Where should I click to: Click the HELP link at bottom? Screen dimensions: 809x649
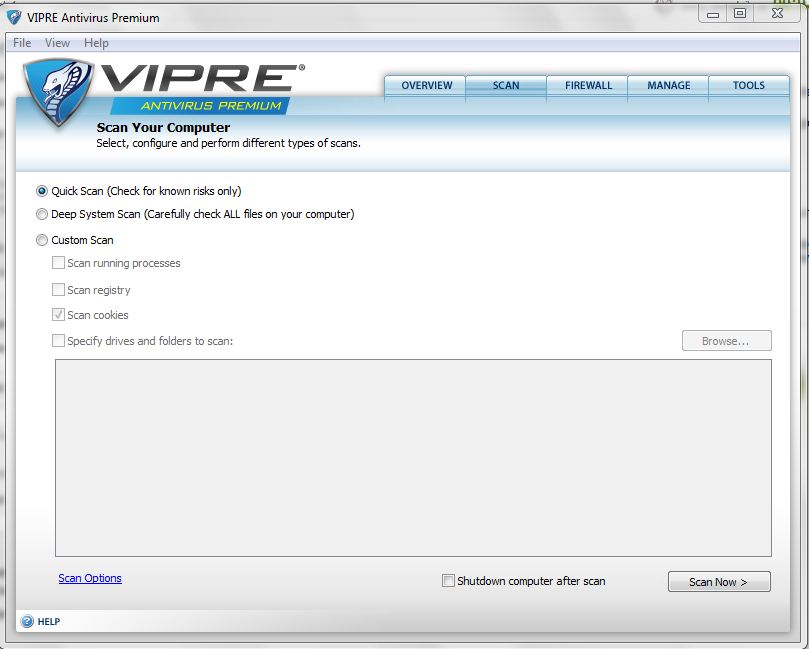click(48, 622)
